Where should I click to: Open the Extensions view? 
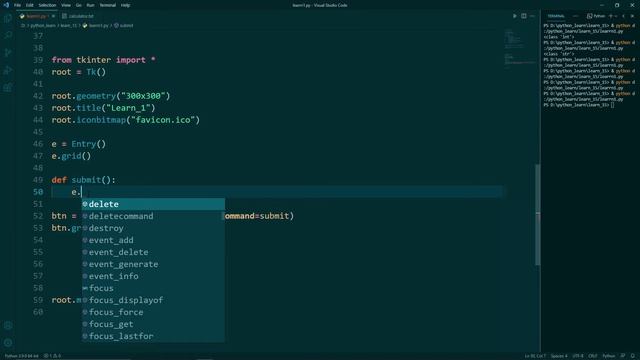(8, 88)
